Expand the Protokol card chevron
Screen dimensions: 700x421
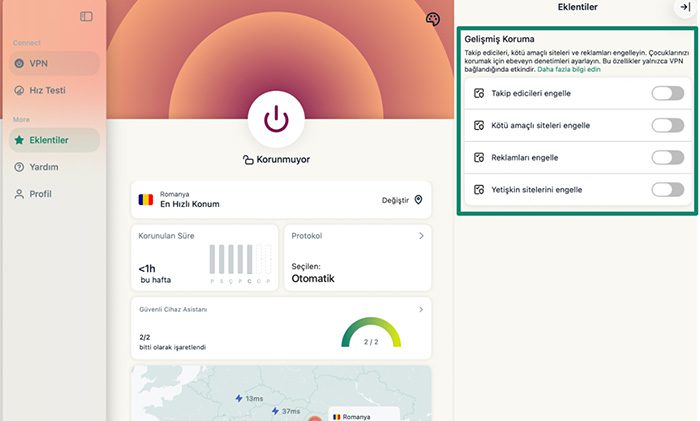[x=421, y=236]
